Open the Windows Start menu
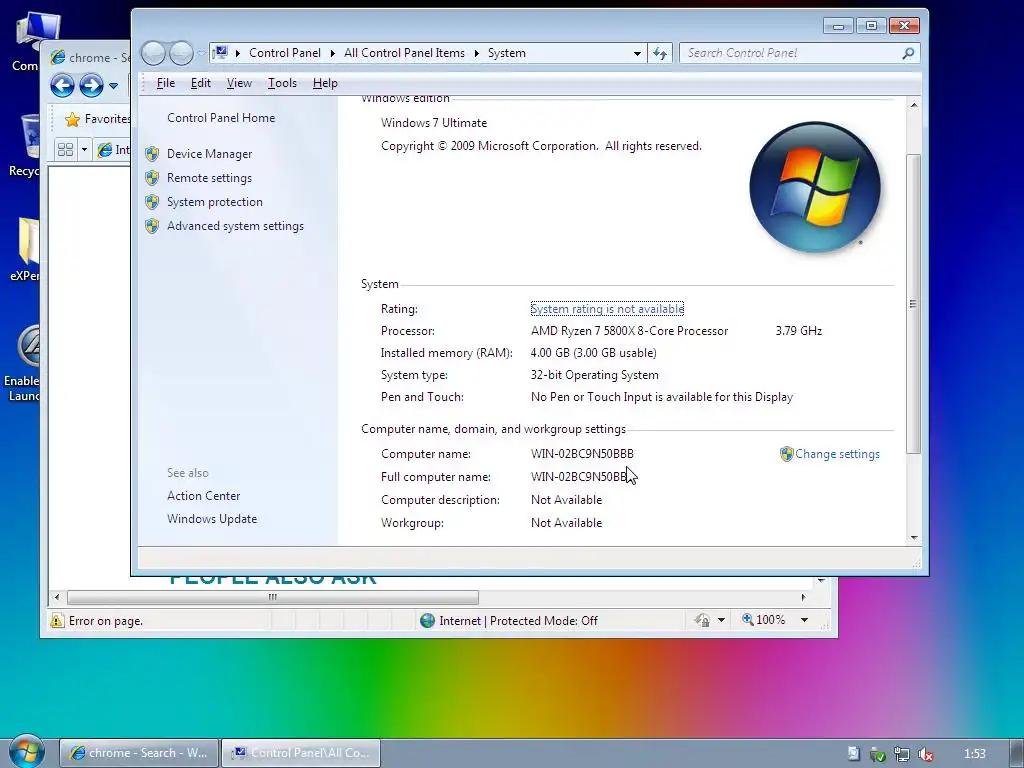 click(x=26, y=752)
